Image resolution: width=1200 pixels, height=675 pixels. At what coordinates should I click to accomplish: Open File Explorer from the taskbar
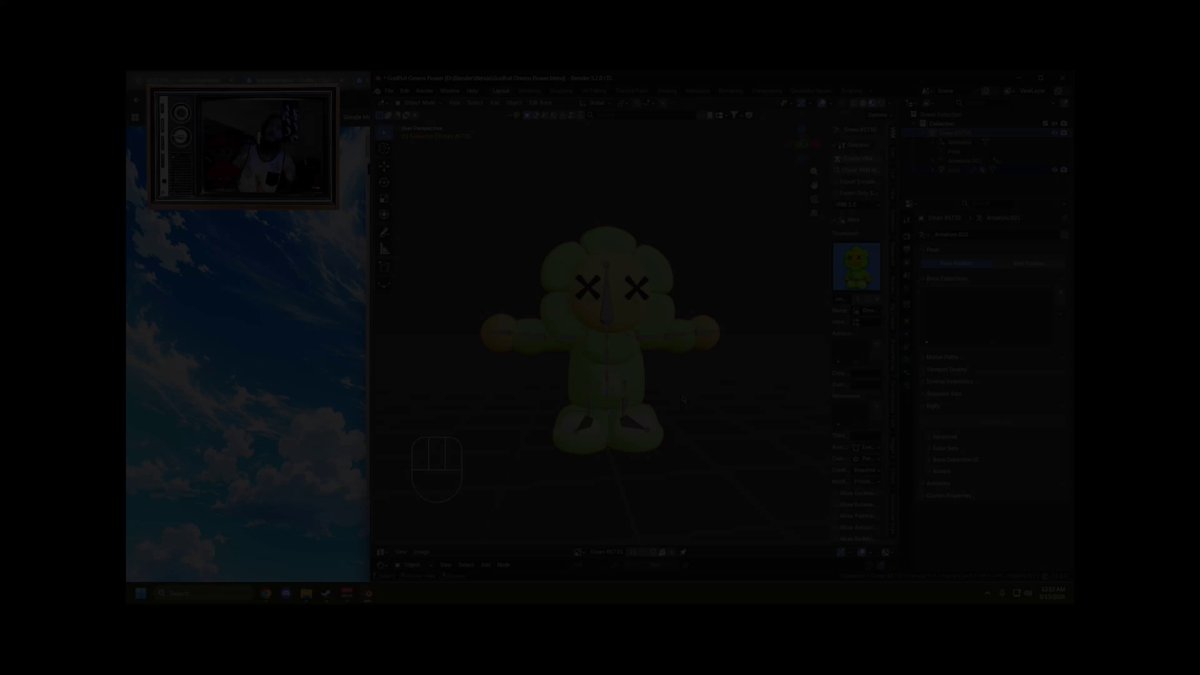(306, 593)
